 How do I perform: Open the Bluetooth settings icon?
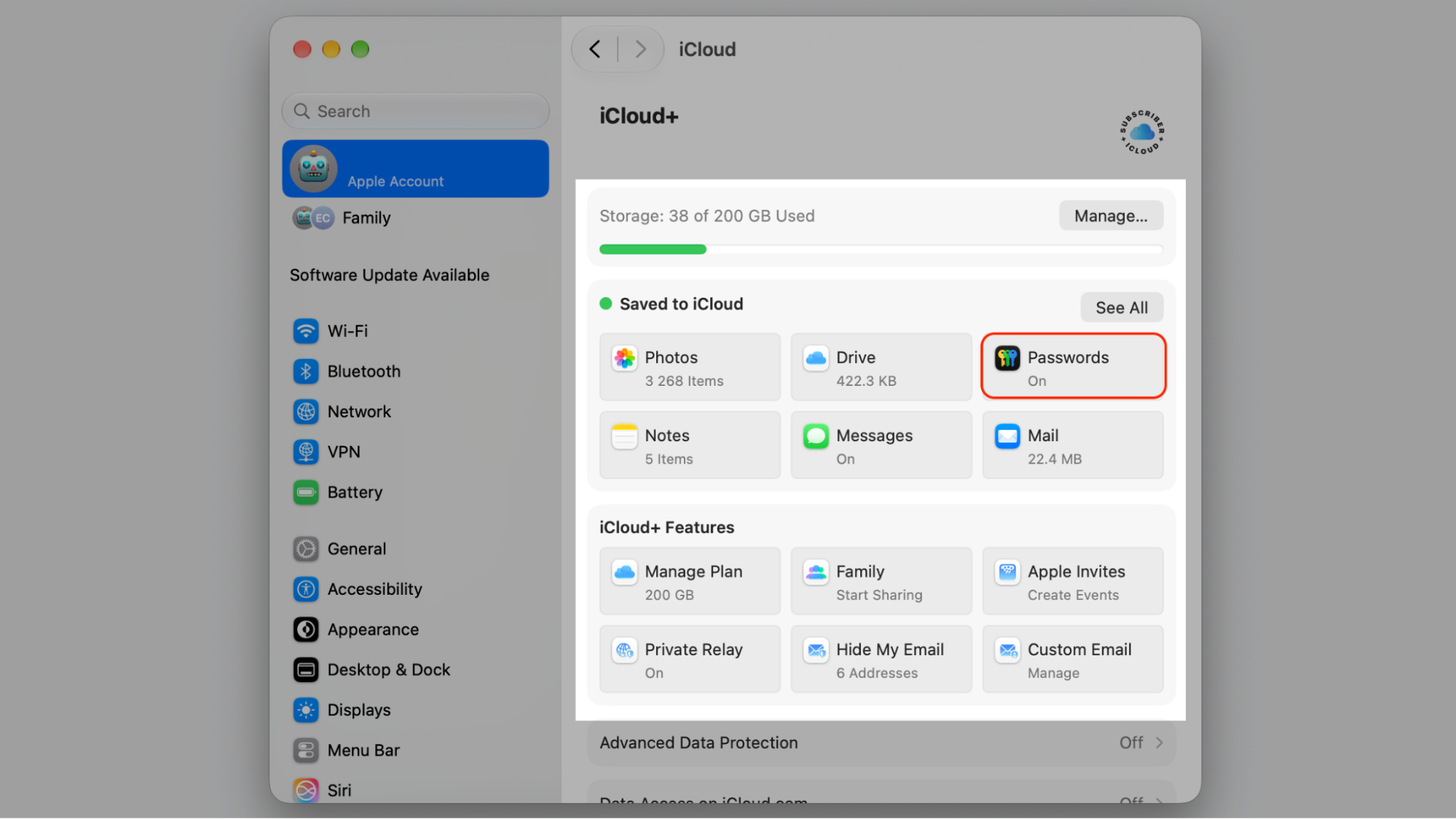point(306,371)
